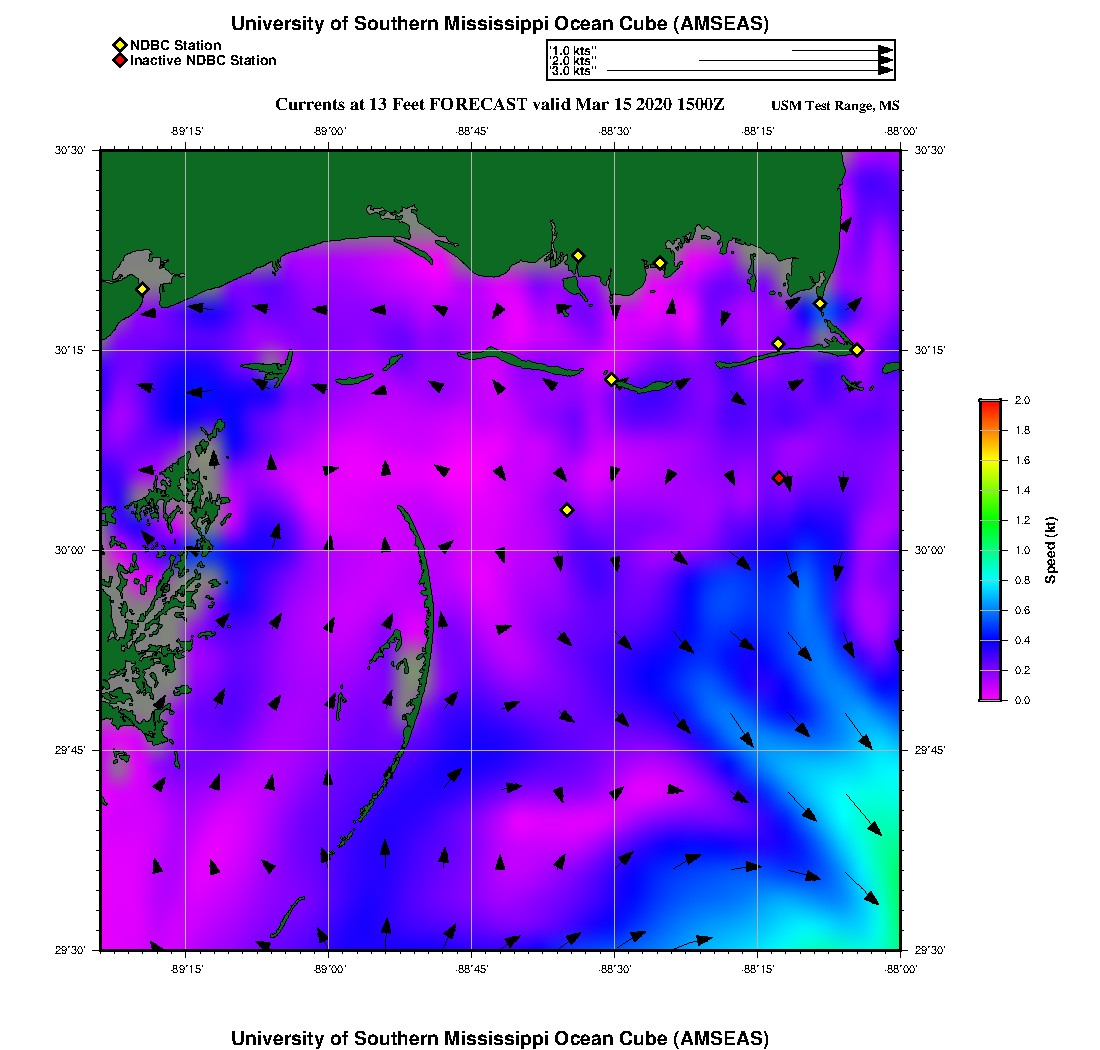
Task: Click 'Inactive NDBC Station' legend text
Action: click(203, 61)
